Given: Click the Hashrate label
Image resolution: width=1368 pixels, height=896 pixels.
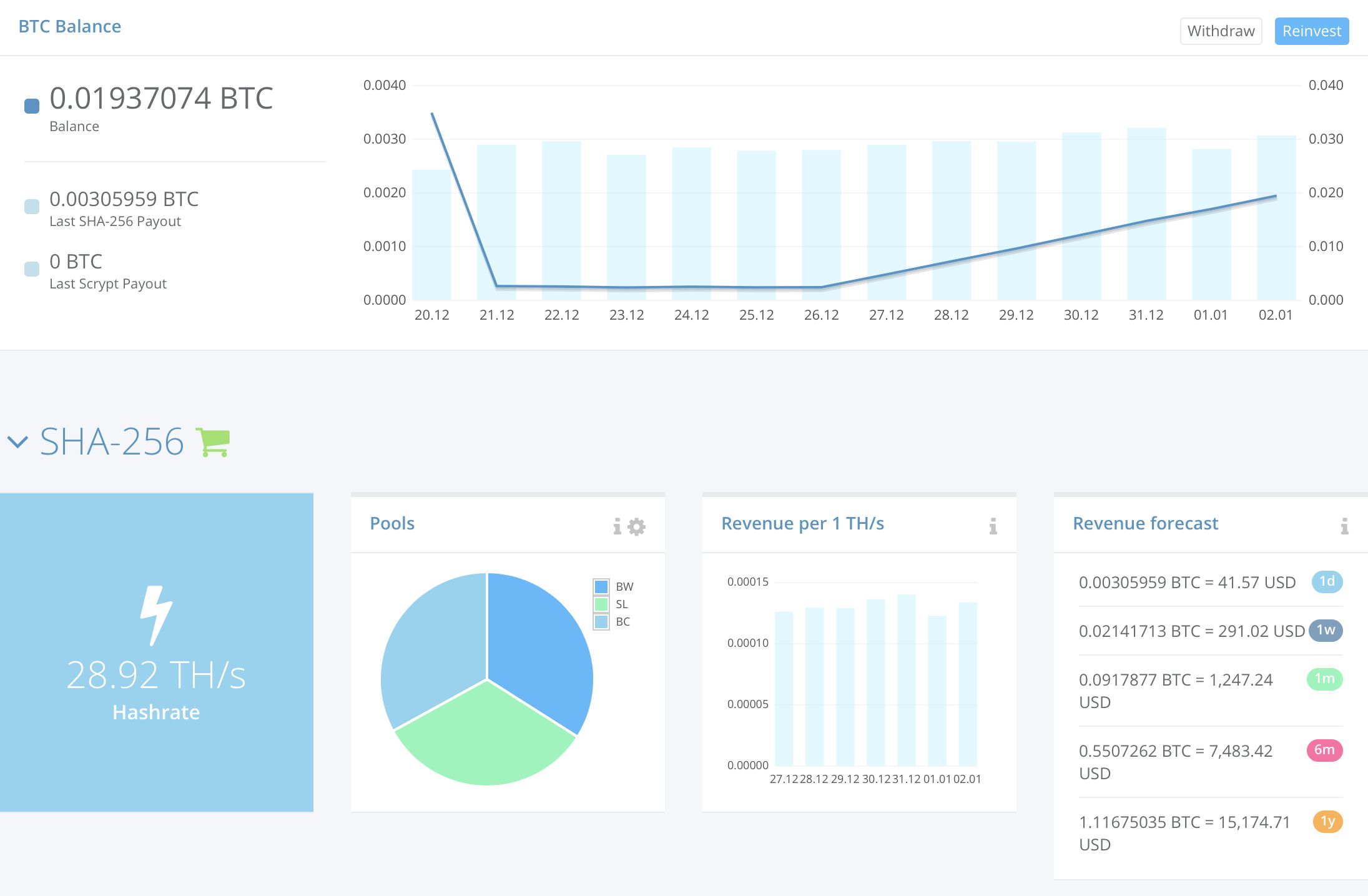Looking at the screenshot, I should 156,712.
